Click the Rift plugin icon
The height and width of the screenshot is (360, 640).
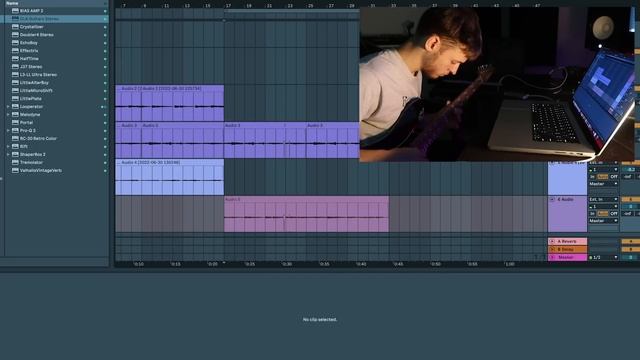coord(15,147)
